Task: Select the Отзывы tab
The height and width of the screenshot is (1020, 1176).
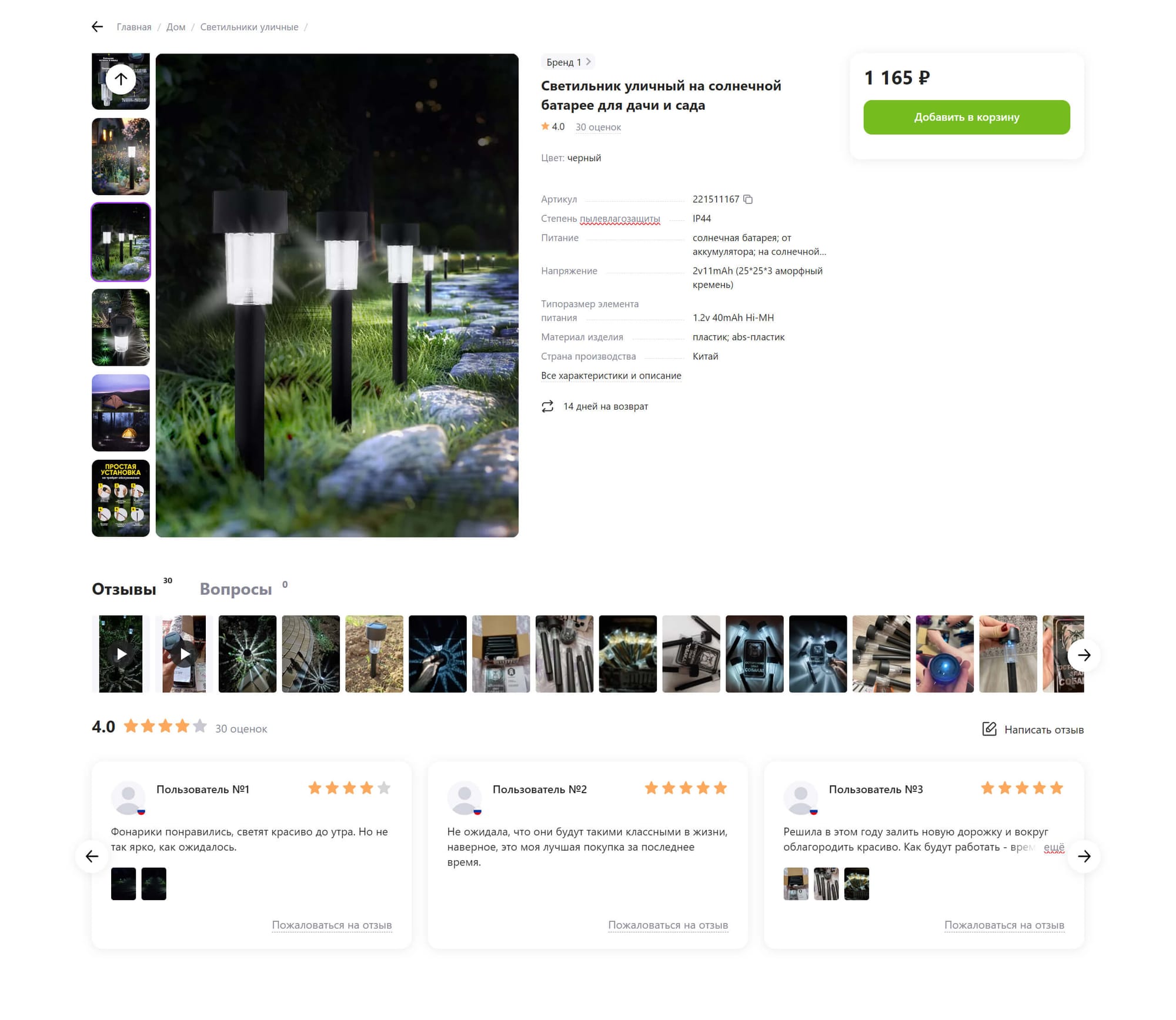Action: (124, 589)
